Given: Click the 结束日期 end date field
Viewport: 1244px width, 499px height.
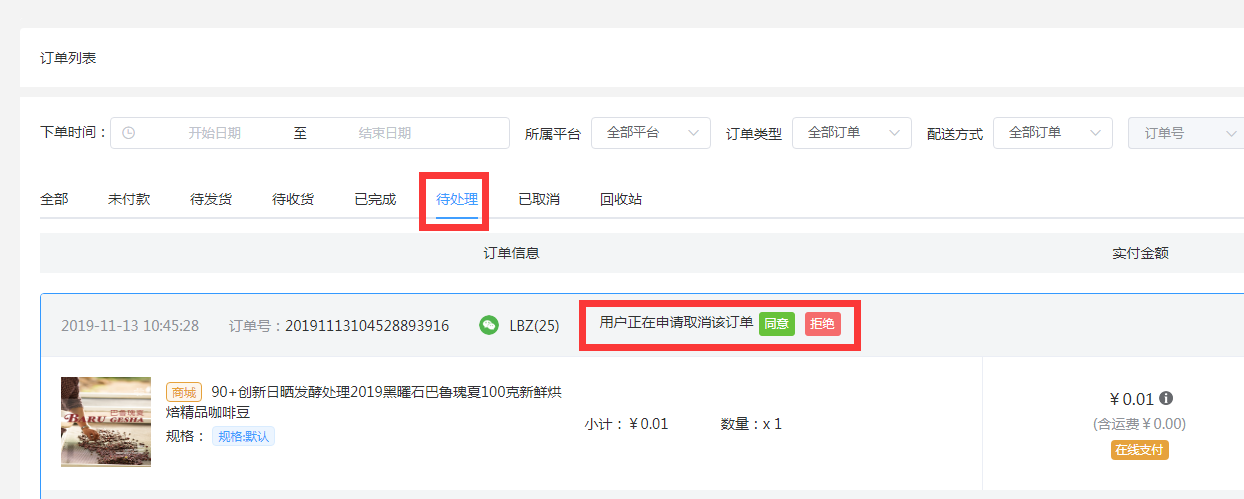Looking at the screenshot, I should (x=385, y=133).
